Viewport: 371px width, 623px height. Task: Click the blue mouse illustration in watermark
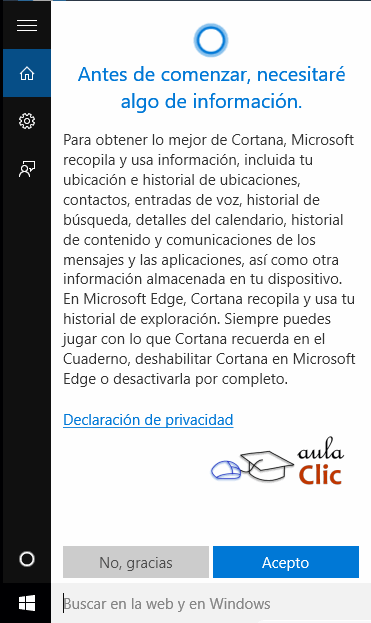[x=226, y=469]
